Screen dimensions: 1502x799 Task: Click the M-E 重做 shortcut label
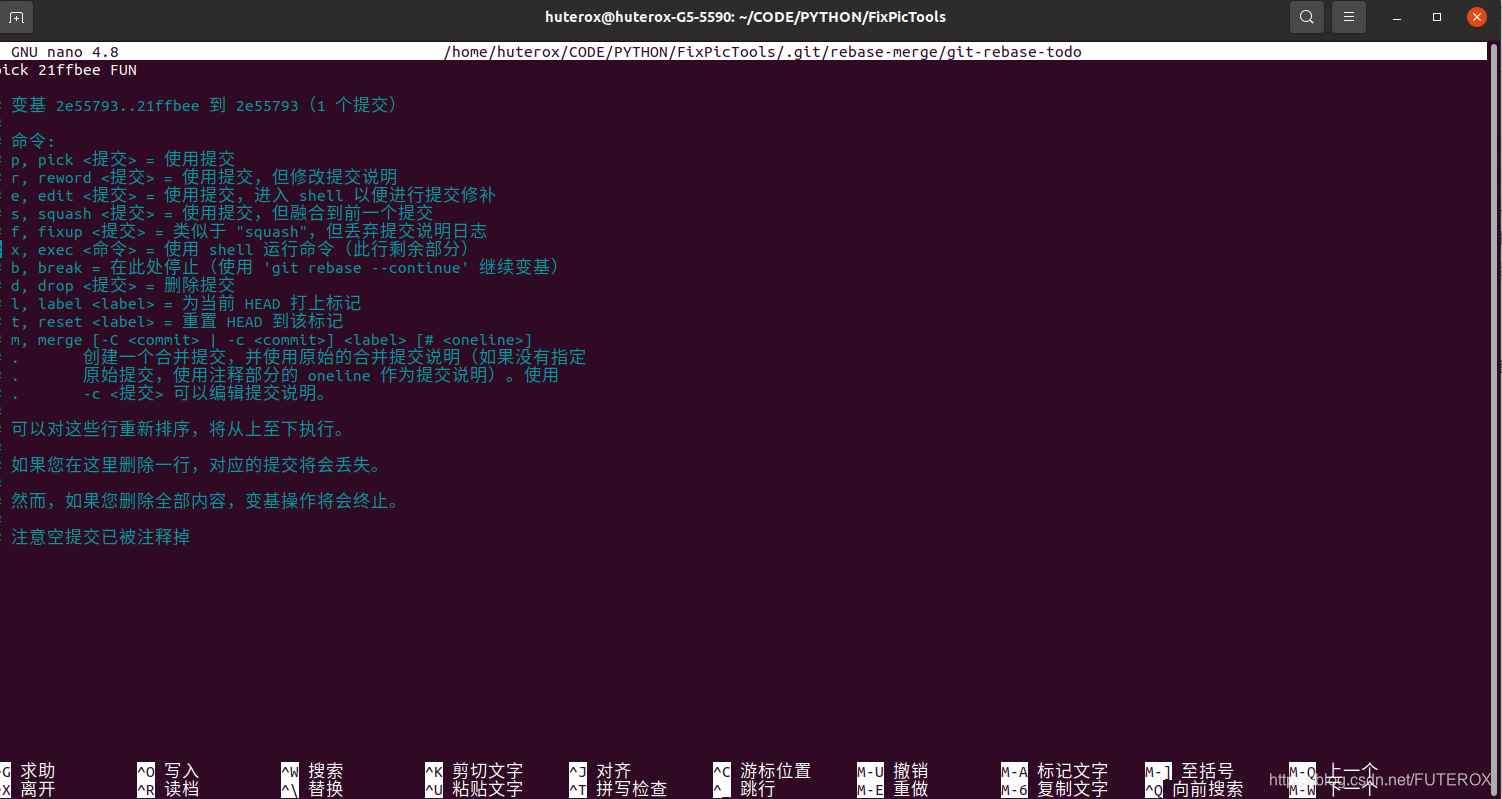893,789
